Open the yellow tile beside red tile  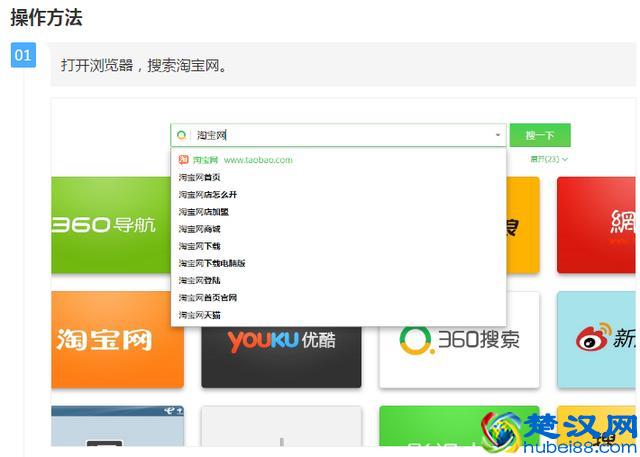523,225
